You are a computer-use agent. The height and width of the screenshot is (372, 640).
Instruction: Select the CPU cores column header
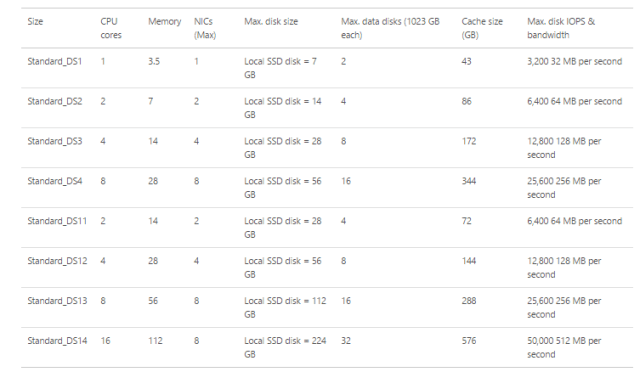pyautogui.click(x=111, y=28)
